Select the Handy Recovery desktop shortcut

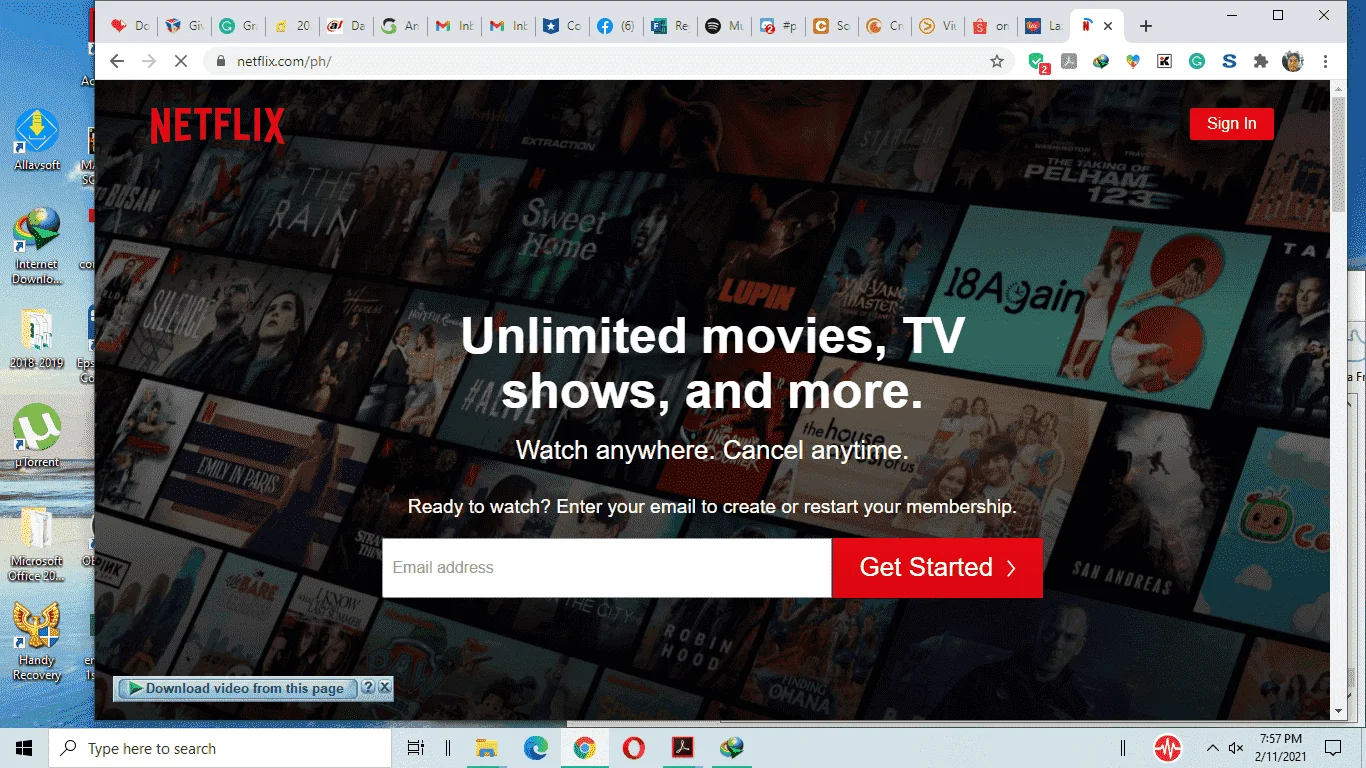click(37, 642)
